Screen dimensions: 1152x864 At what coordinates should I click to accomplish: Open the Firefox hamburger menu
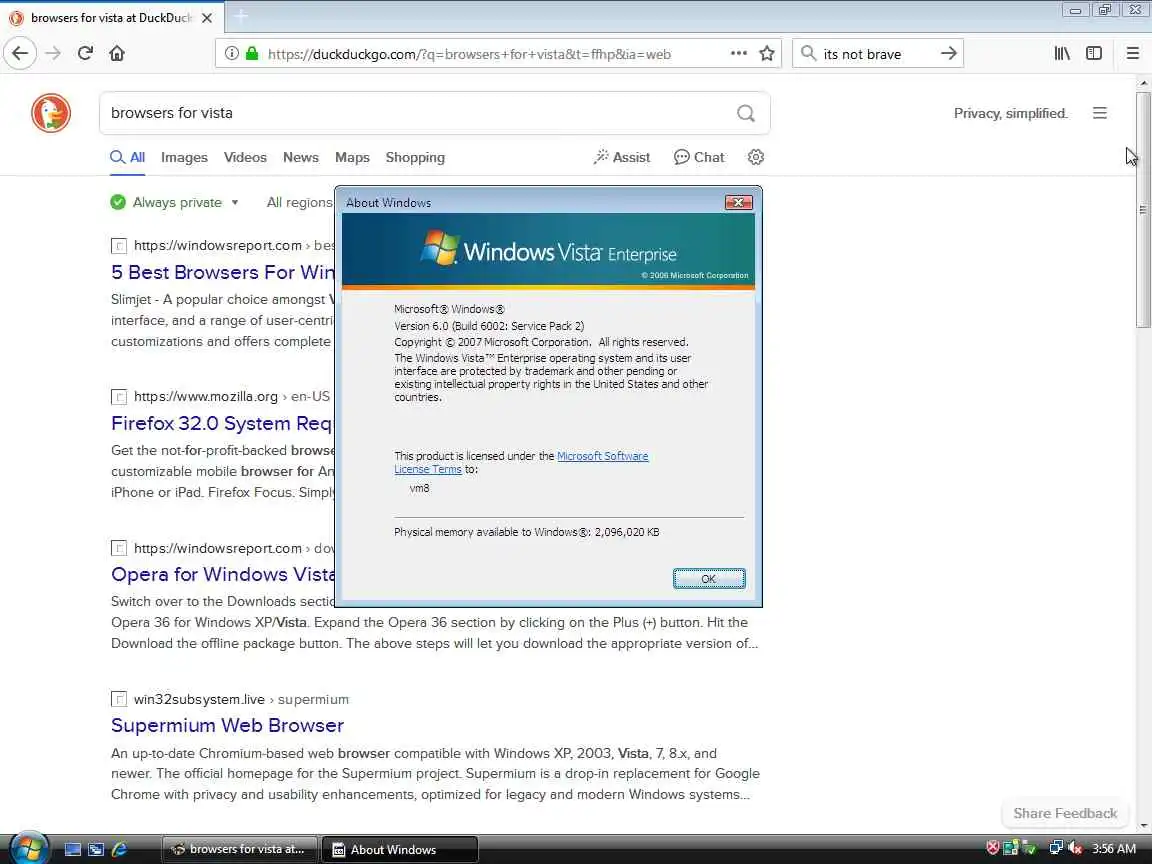pos(1132,53)
